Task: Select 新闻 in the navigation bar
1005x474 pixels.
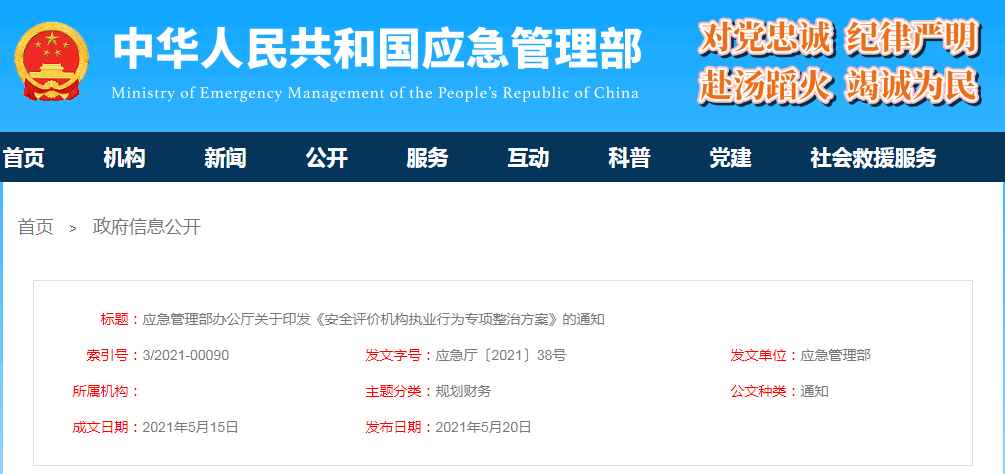Action: (x=225, y=158)
